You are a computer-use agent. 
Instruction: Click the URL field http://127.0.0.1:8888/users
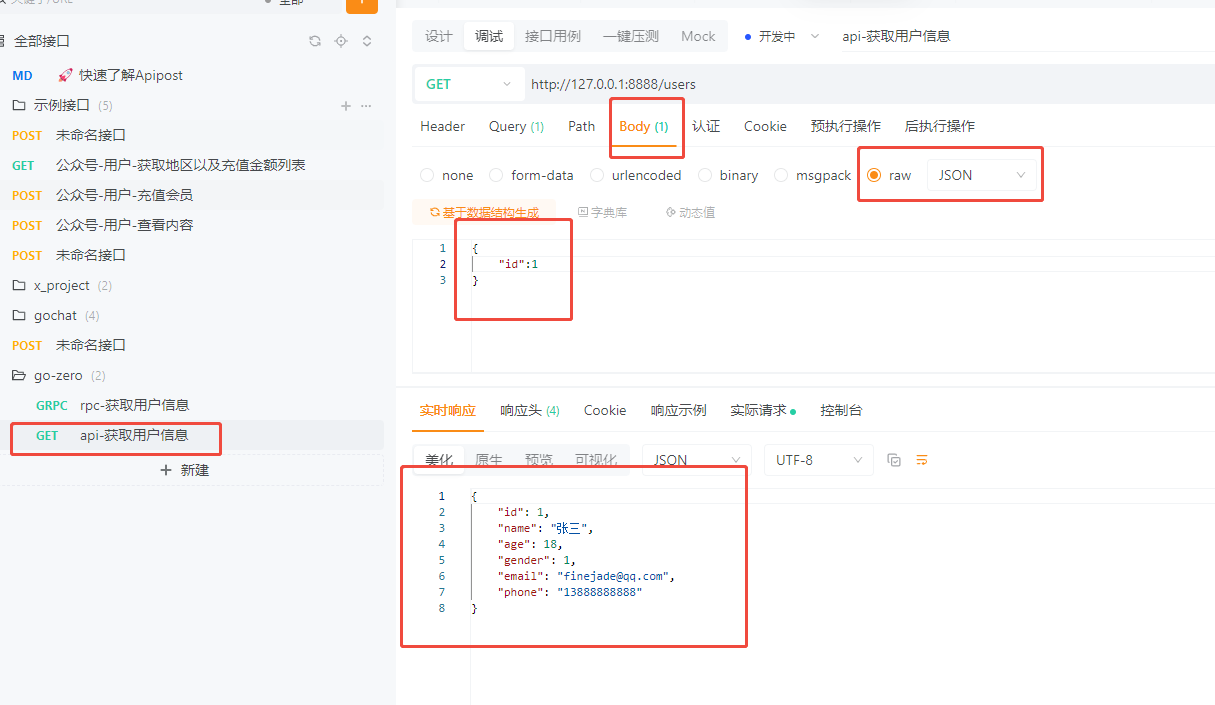tap(870, 84)
